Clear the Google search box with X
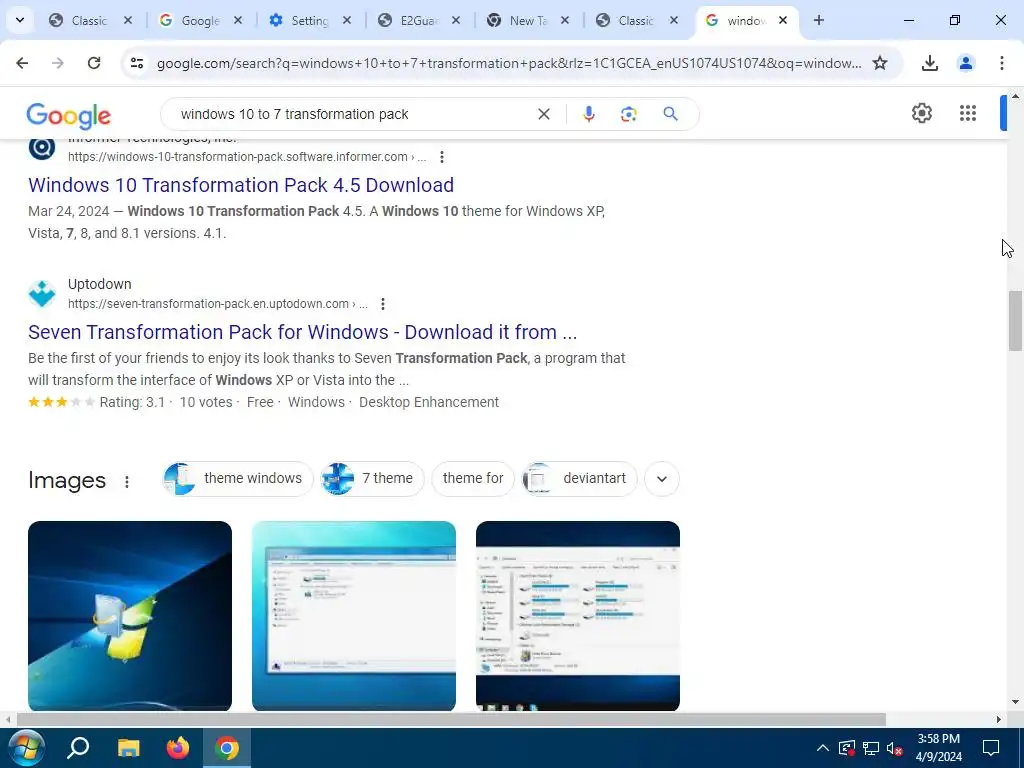 pyautogui.click(x=543, y=114)
